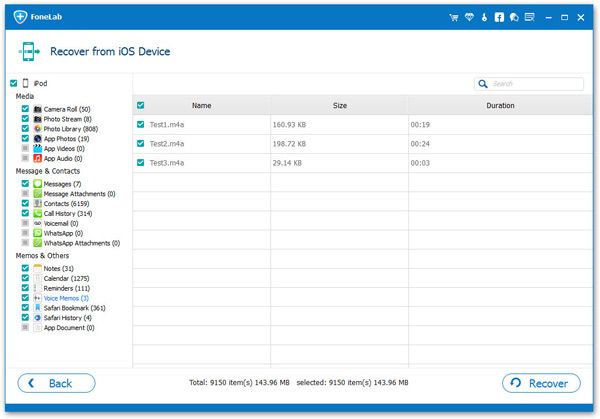The image size is (600, 419).
Task: Click the Photo Library icon
Action: (x=38, y=129)
